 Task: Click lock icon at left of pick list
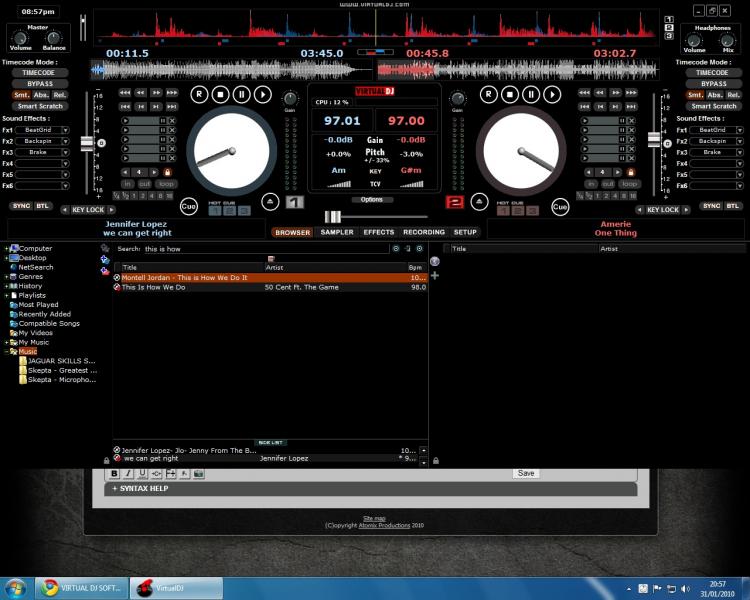pos(106,460)
